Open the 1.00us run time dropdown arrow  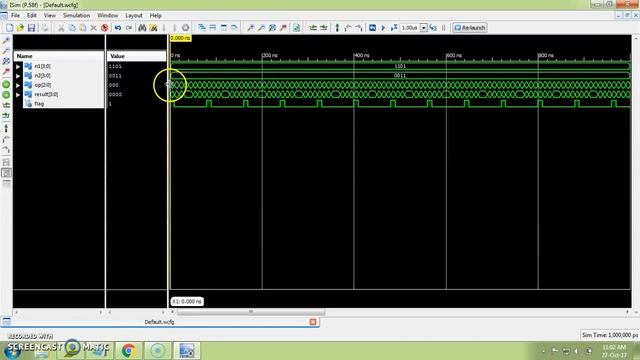coord(424,28)
